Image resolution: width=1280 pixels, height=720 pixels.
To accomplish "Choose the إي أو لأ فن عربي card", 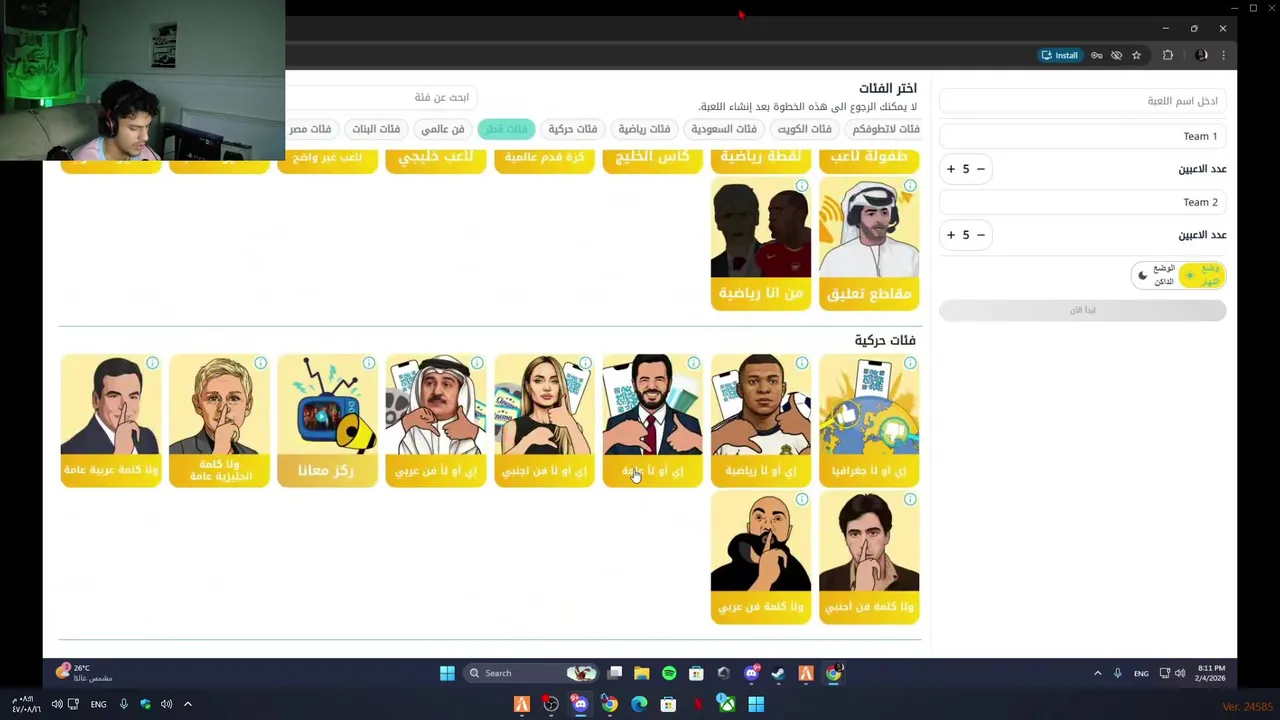I will (436, 421).
